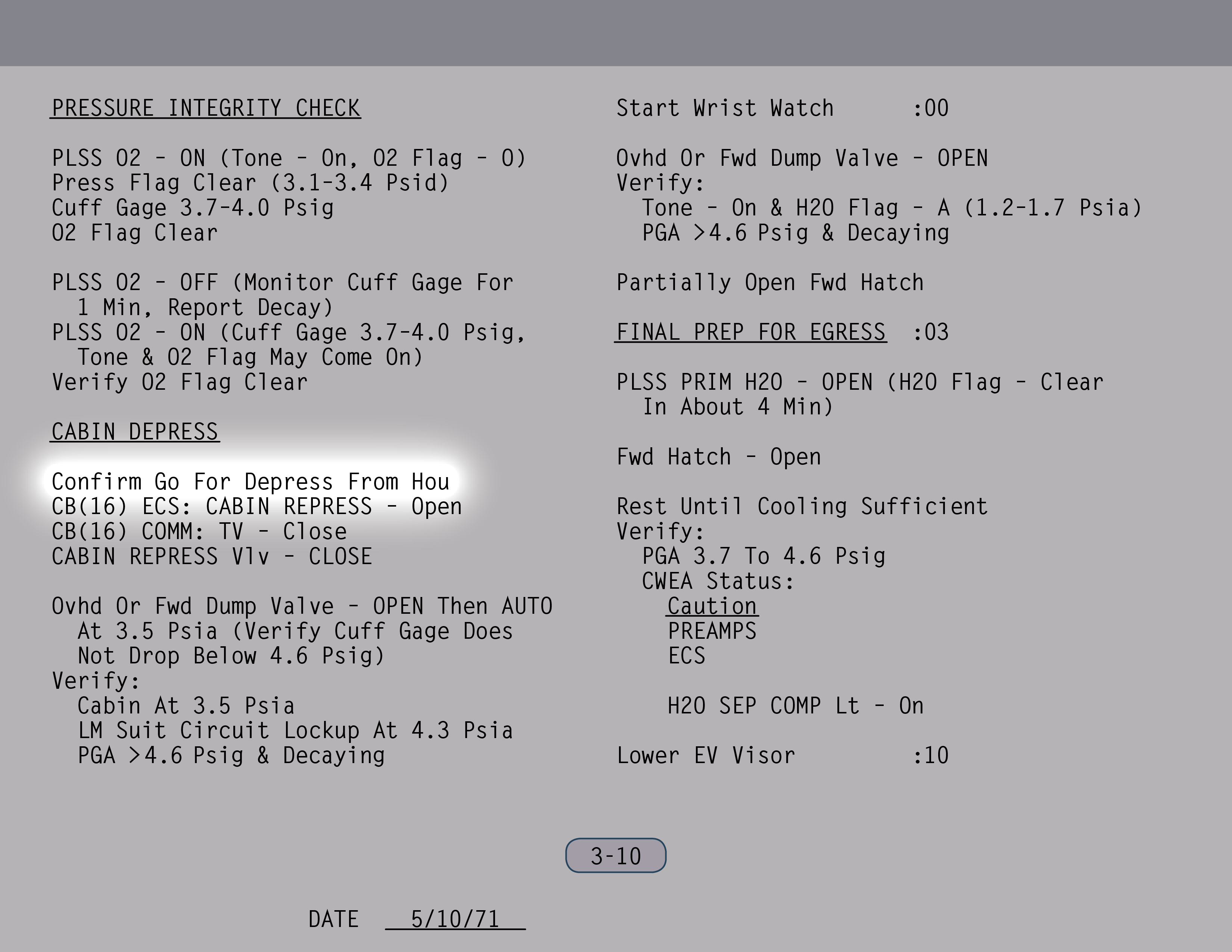This screenshot has width=1232, height=952.
Task: Click the 3-10 page number button
Action: pyautogui.click(x=615, y=856)
